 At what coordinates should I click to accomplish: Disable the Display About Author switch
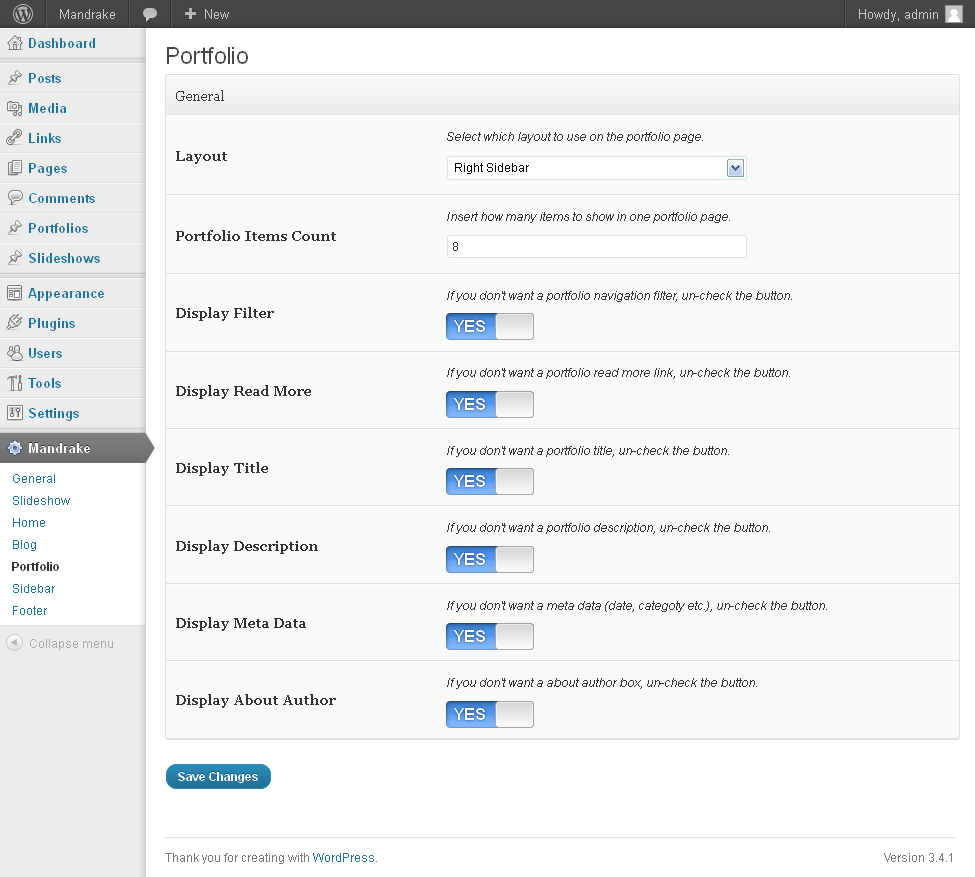pos(490,714)
